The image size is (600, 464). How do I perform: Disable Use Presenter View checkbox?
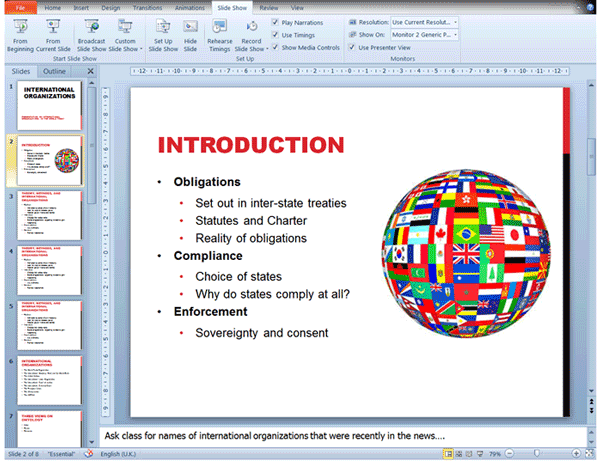coord(352,48)
